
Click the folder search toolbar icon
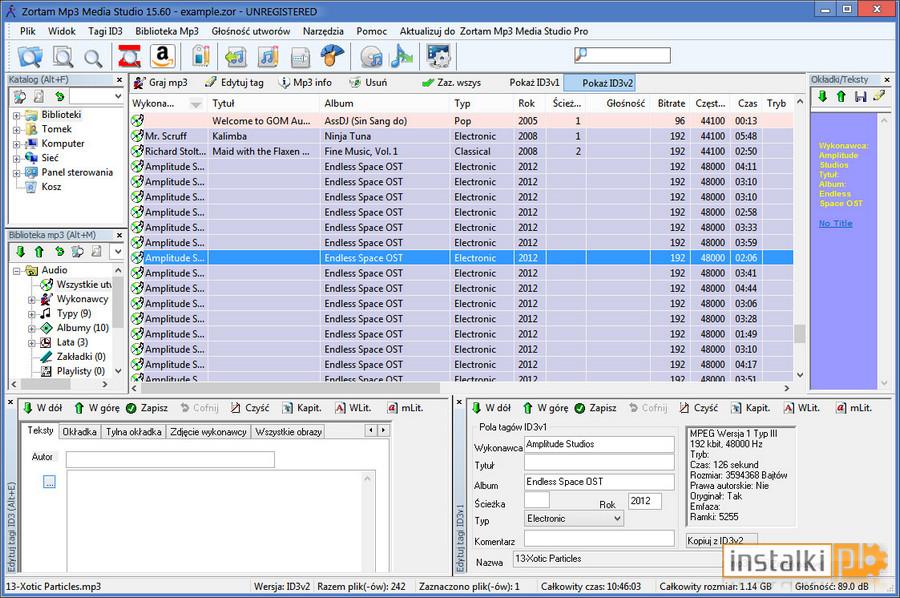click(x=30, y=57)
